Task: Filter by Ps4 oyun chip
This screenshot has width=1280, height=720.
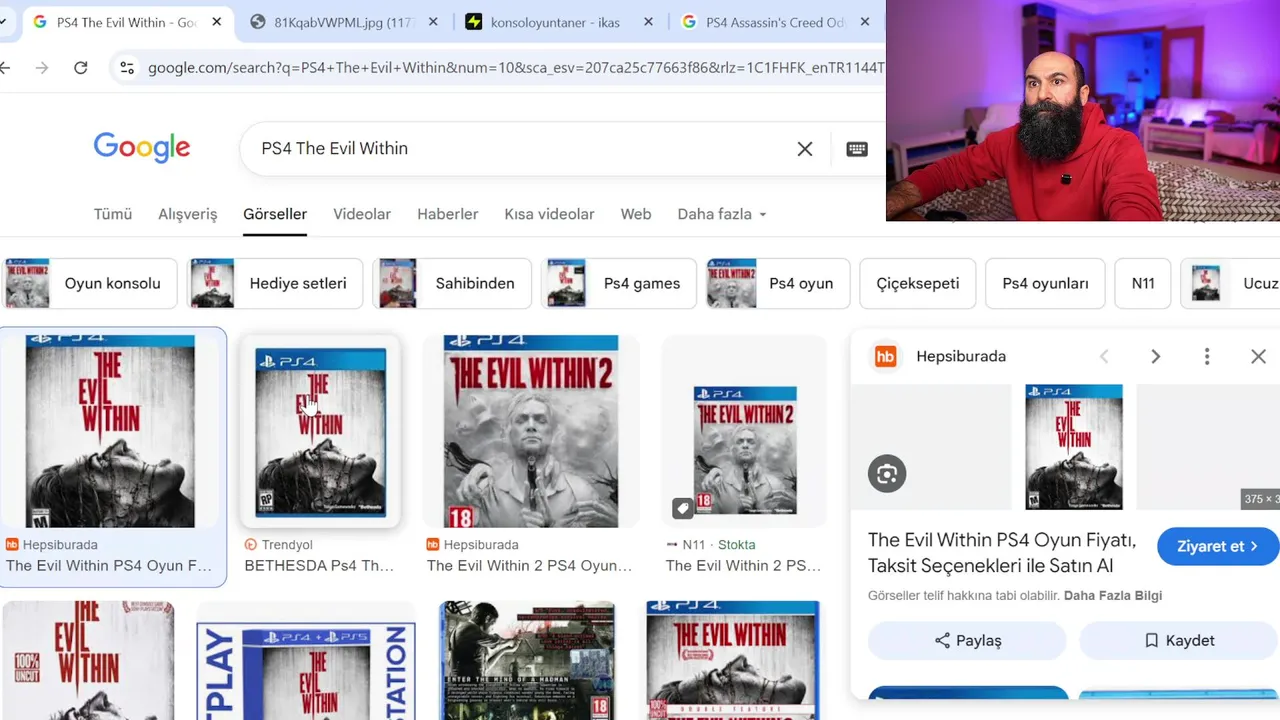Action: (778, 283)
